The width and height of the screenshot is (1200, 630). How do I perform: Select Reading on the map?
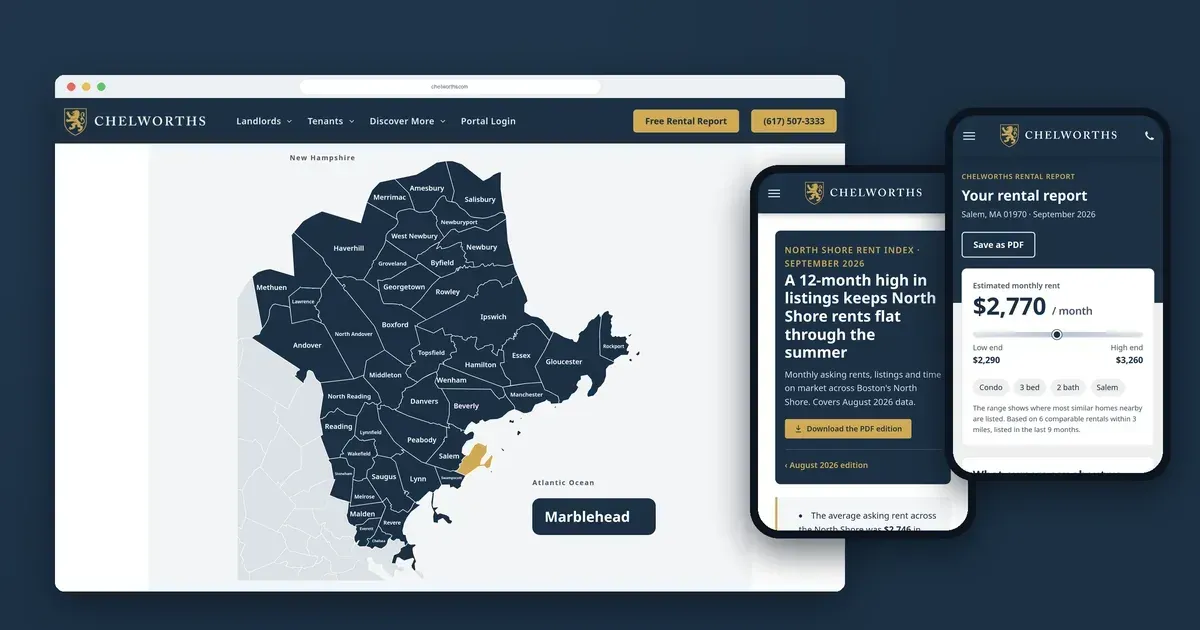point(338,427)
